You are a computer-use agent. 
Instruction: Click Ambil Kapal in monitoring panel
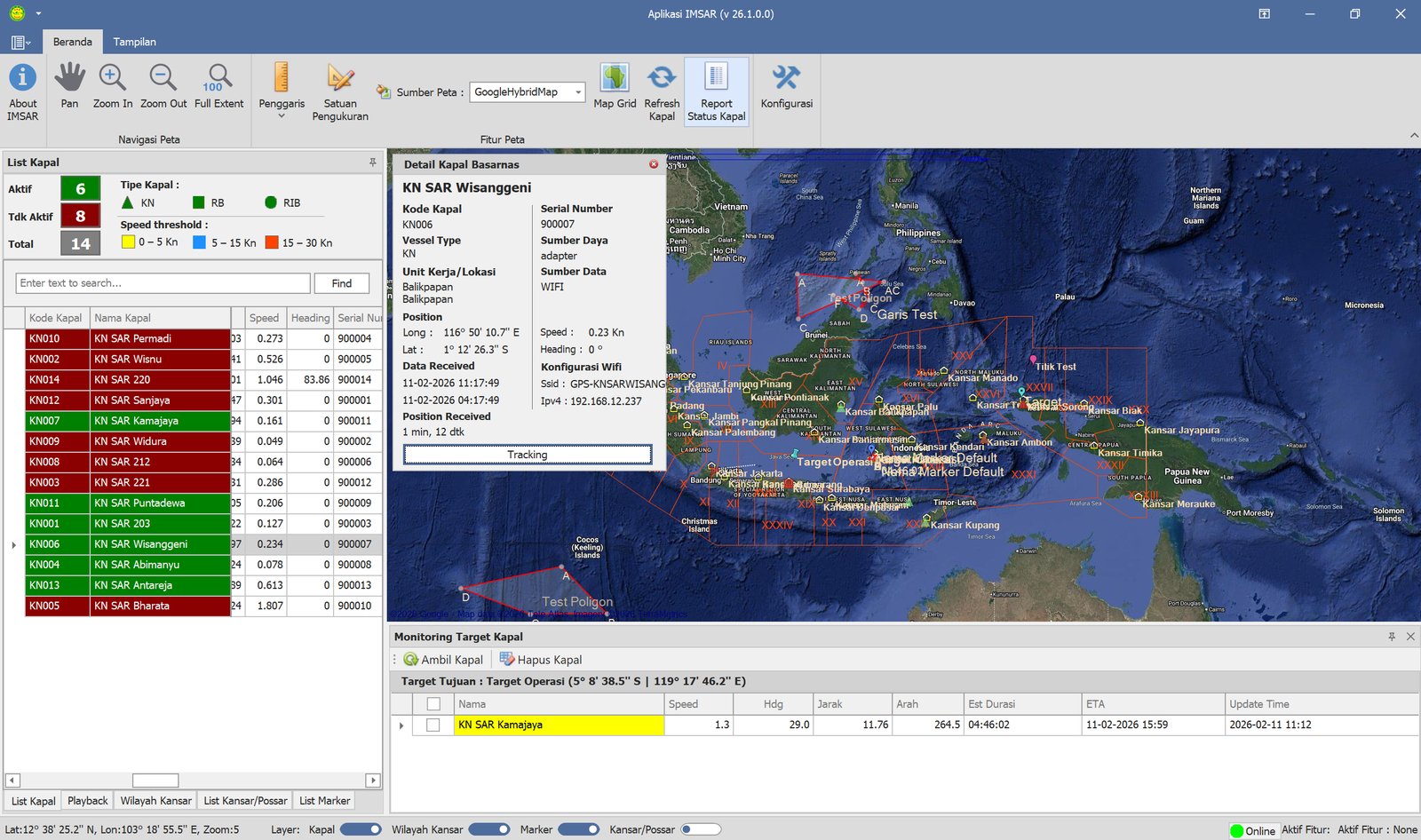(x=443, y=660)
